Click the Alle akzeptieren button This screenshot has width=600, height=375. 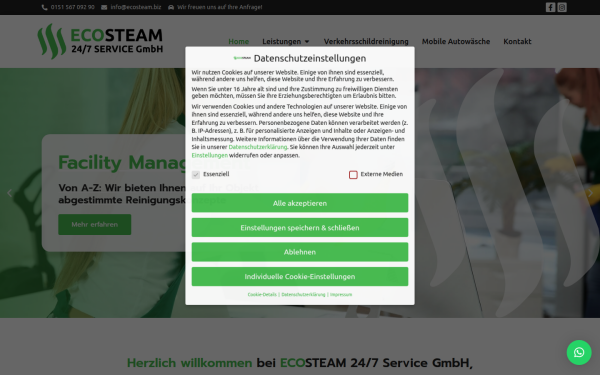(300, 203)
